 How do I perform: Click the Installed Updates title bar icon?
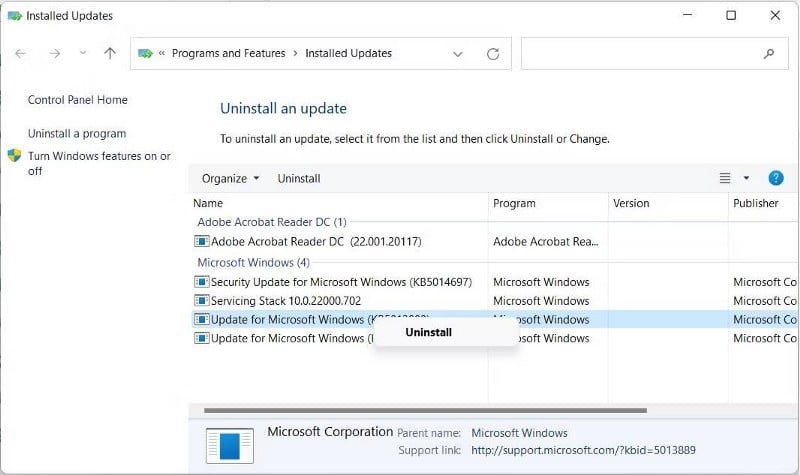click(x=15, y=16)
